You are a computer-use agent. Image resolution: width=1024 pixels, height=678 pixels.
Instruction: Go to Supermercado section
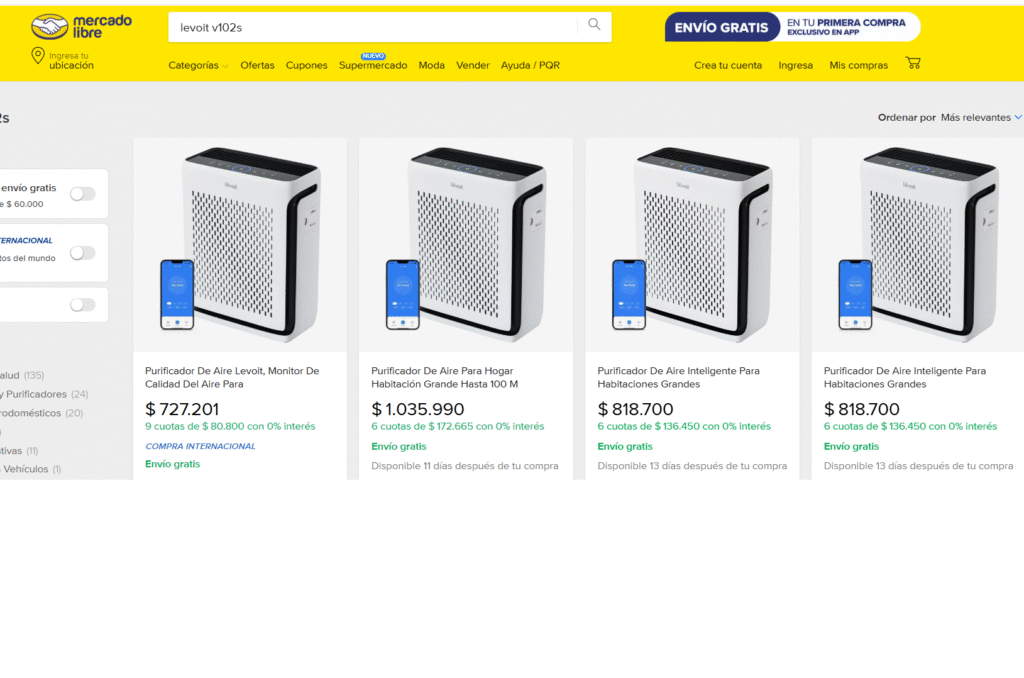coord(372,66)
